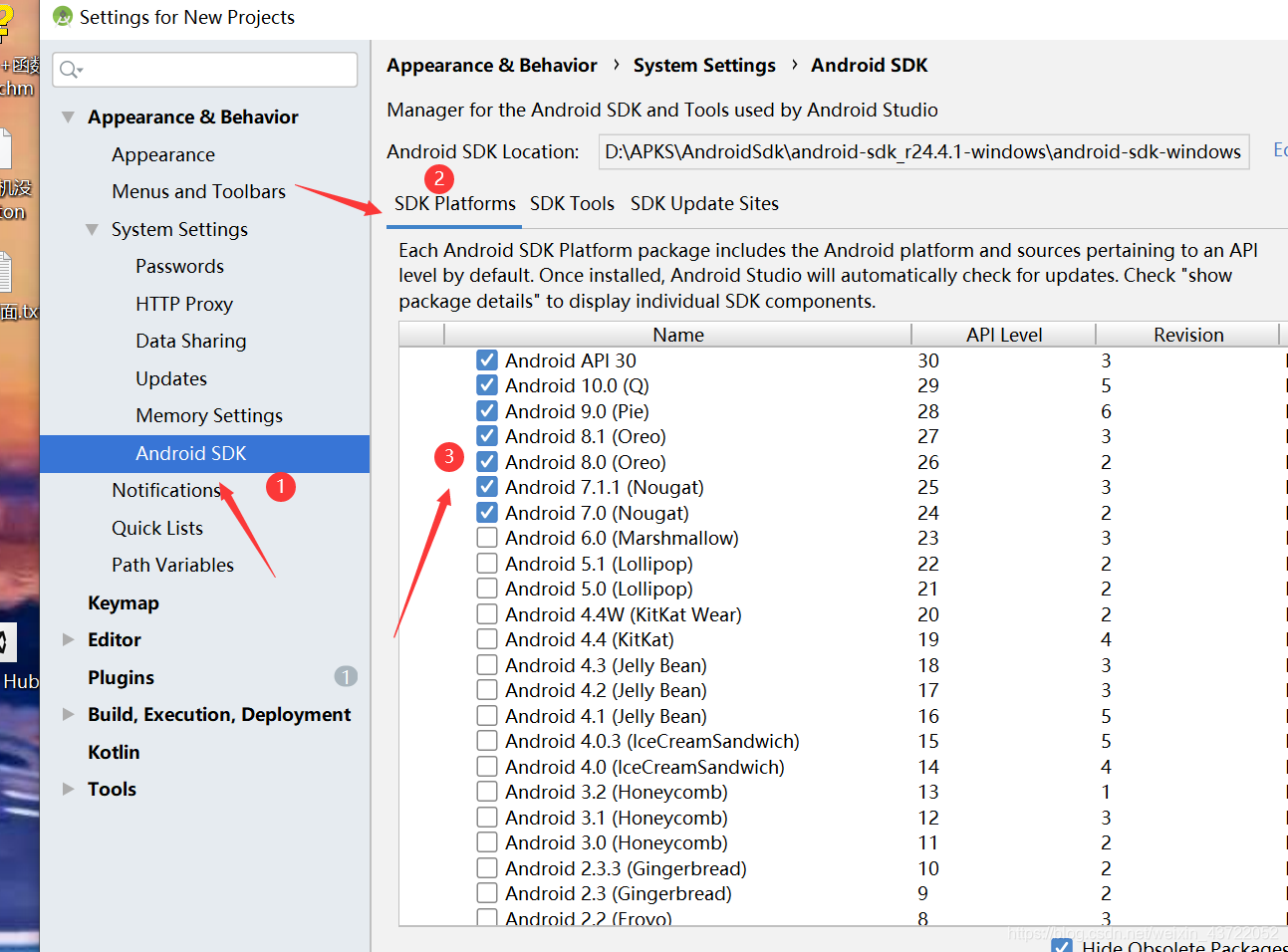Check Android 2.3 (Gingerbread) platform
This screenshot has height=952, width=1288.
pyautogui.click(x=487, y=893)
